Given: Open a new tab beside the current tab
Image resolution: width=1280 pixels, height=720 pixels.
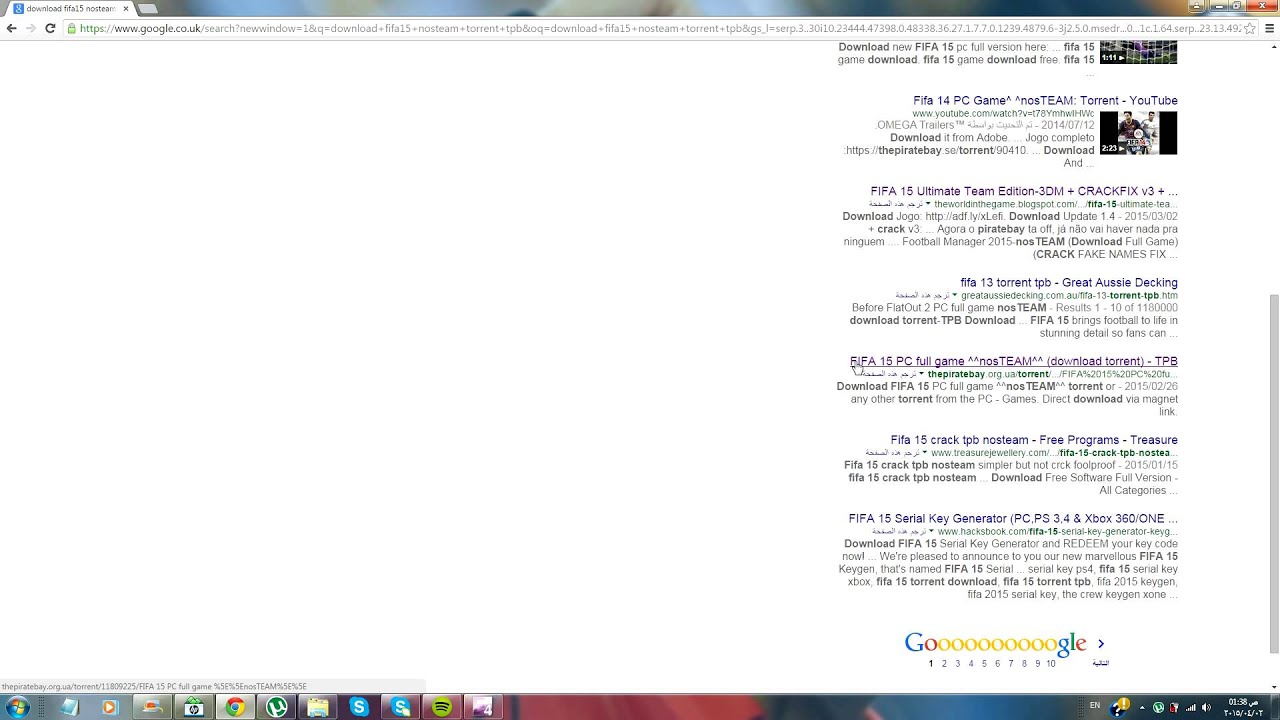Looking at the screenshot, I should click(x=147, y=8).
